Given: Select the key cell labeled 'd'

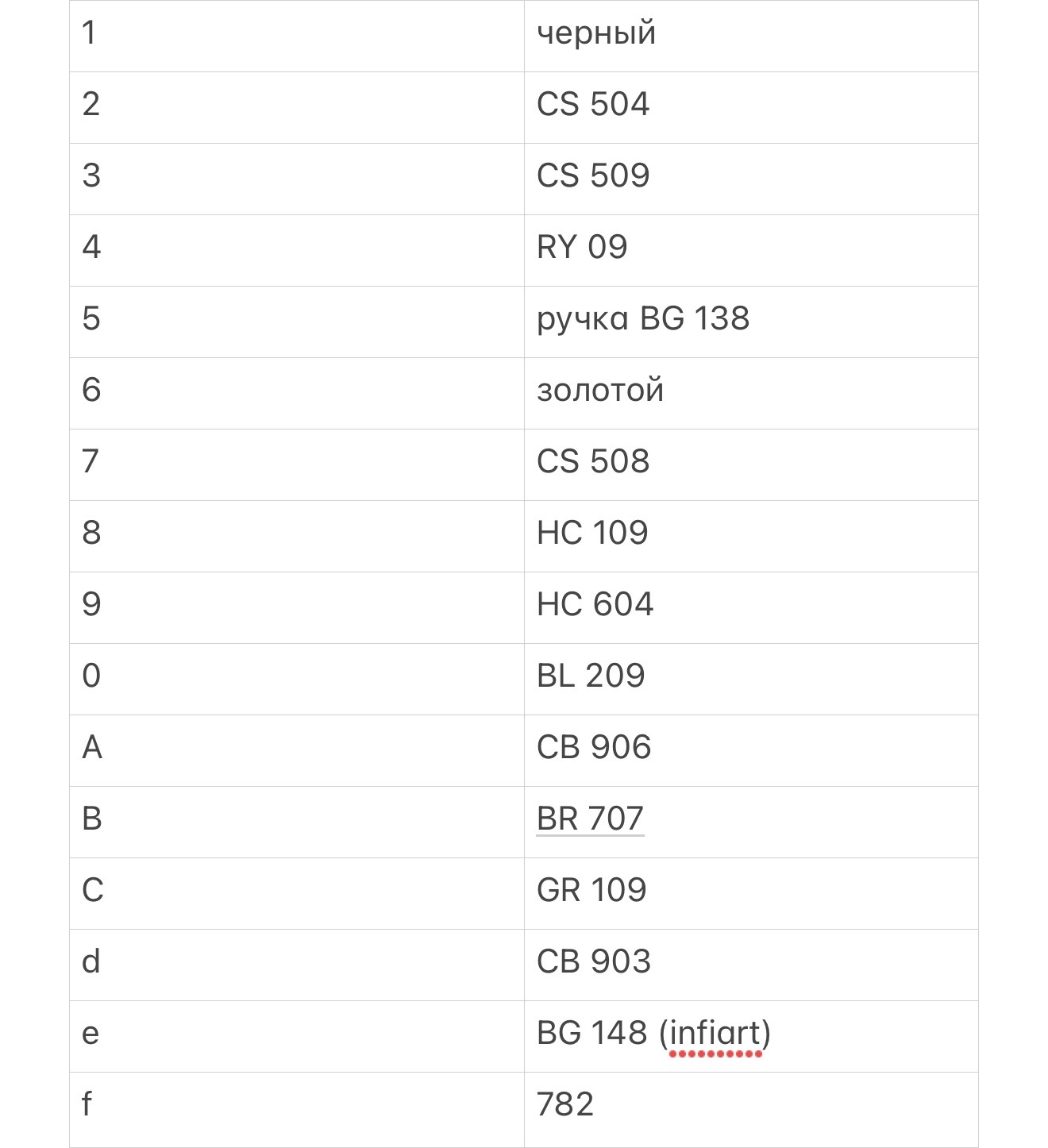Looking at the screenshot, I should [297, 965].
